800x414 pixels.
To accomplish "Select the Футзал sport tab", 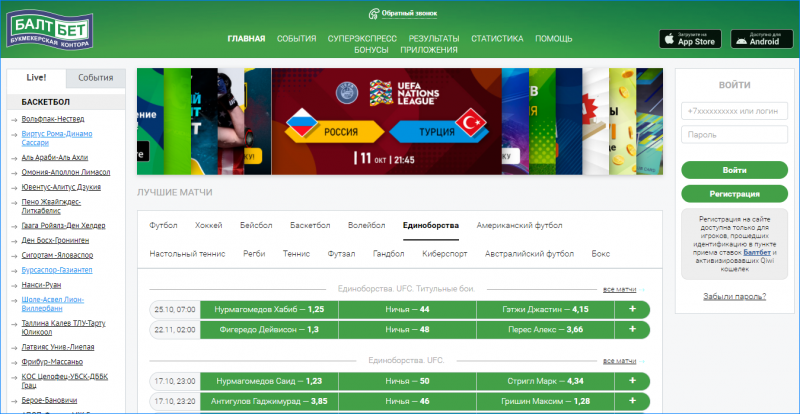I will pyautogui.click(x=341, y=254).
